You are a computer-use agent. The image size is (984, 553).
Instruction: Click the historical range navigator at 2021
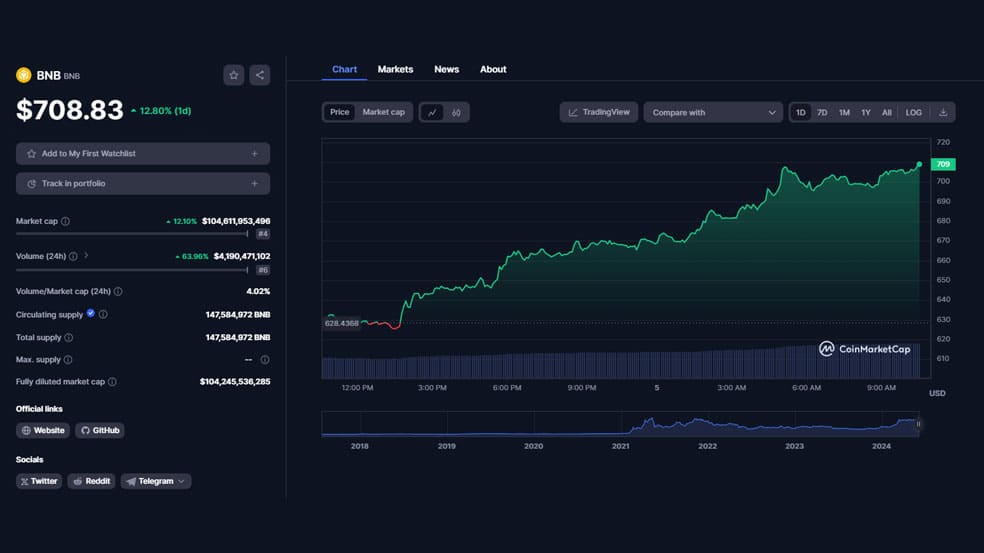pos(621,424)
